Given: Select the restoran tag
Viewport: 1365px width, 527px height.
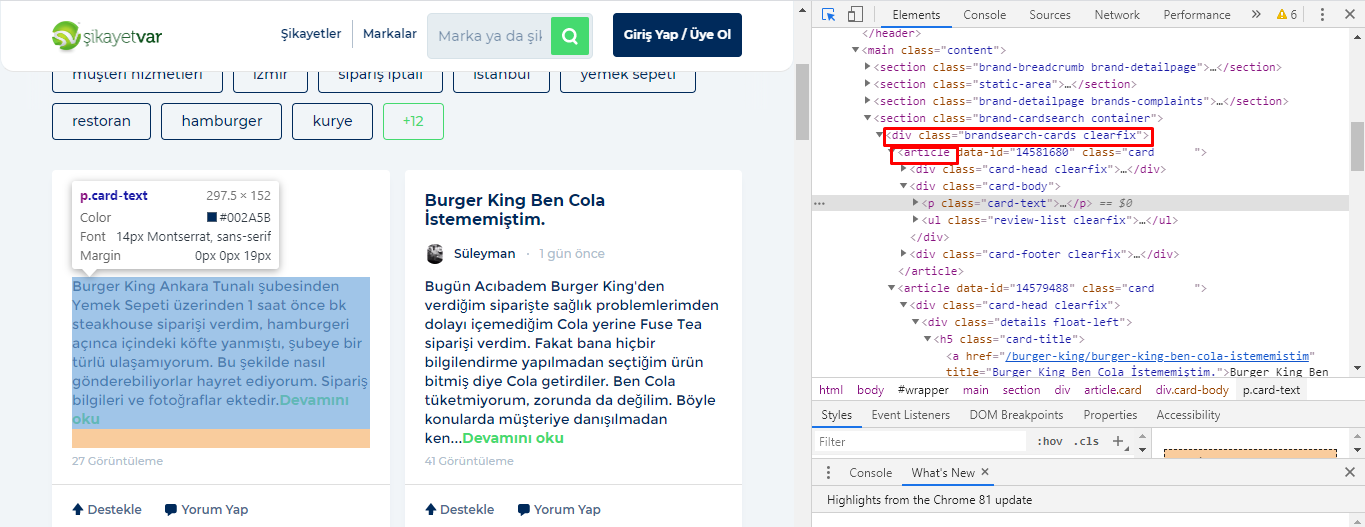Looking at the screenshot, I should (102, 121).
